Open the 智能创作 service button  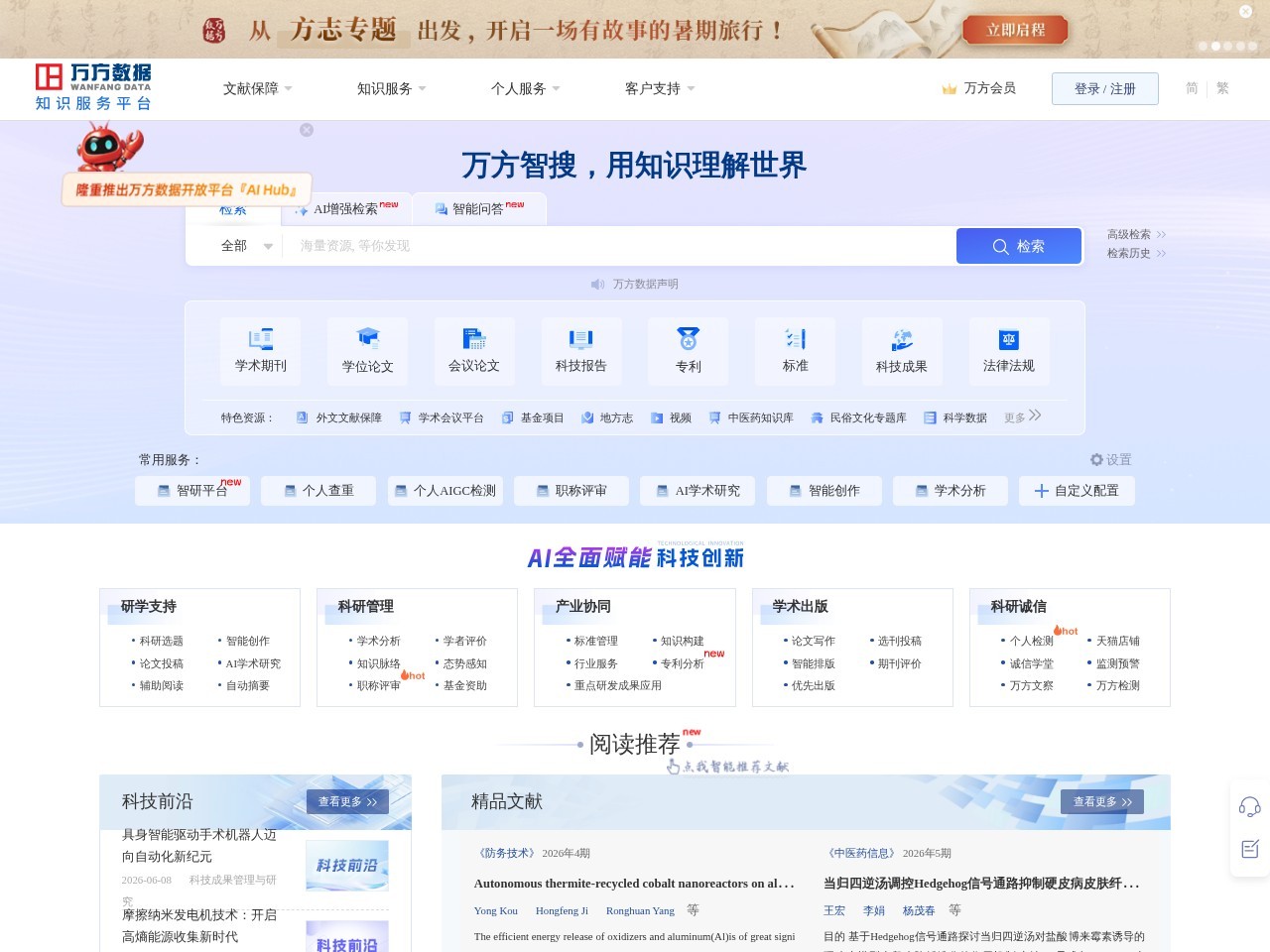pos(825,491)
